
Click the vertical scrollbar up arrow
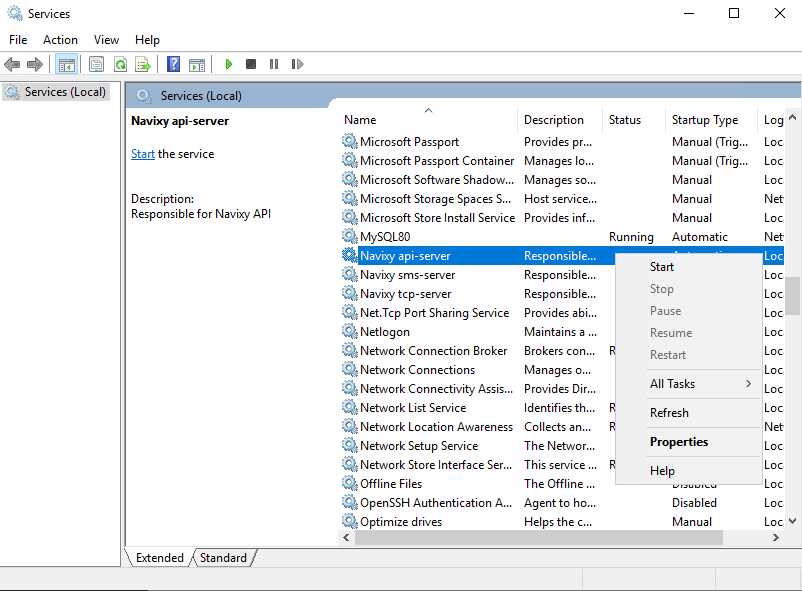tap(792, 117)
